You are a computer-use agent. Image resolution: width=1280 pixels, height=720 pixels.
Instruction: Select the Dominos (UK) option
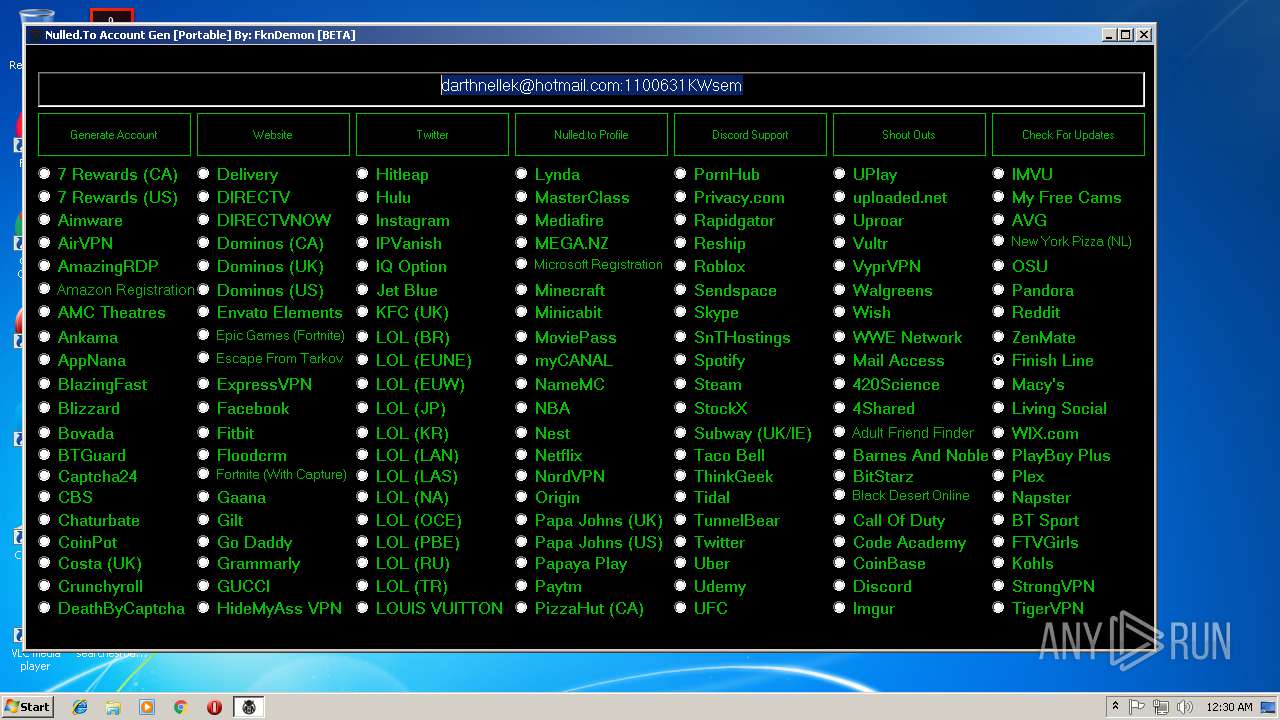click(203, 266)
